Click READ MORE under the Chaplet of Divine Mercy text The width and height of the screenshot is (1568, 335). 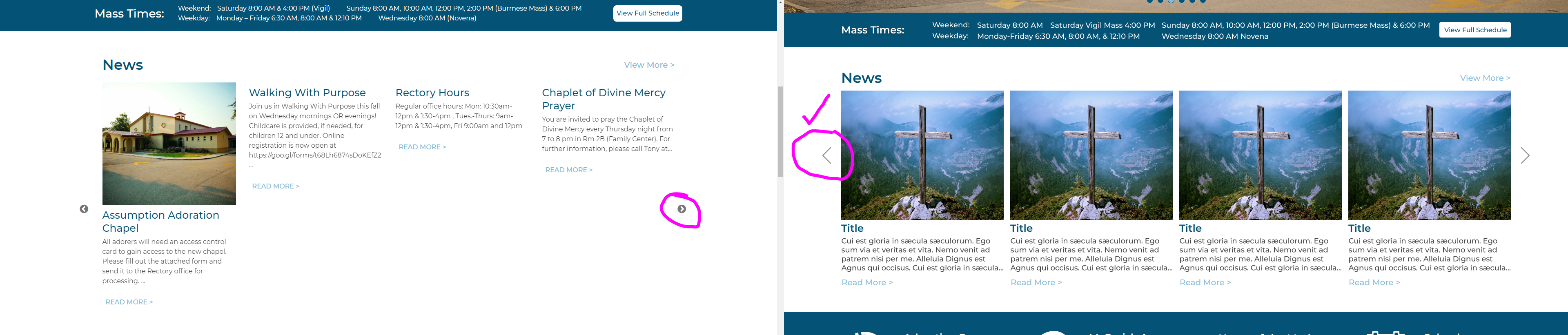(x=568, y=170)
